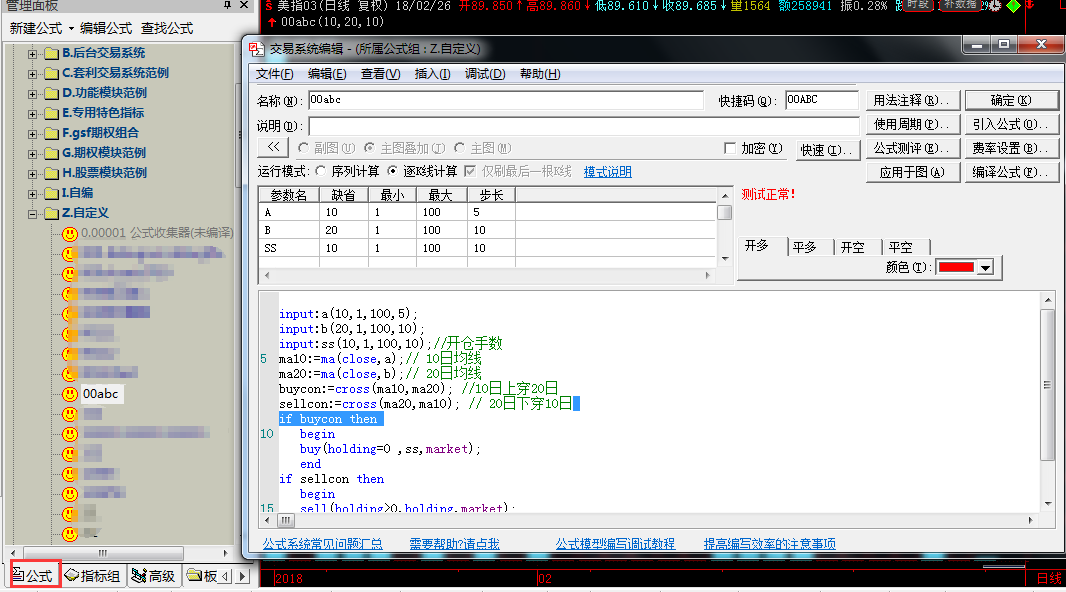Click the B.后台交易系统 folder icon

(x=51, y=53)
